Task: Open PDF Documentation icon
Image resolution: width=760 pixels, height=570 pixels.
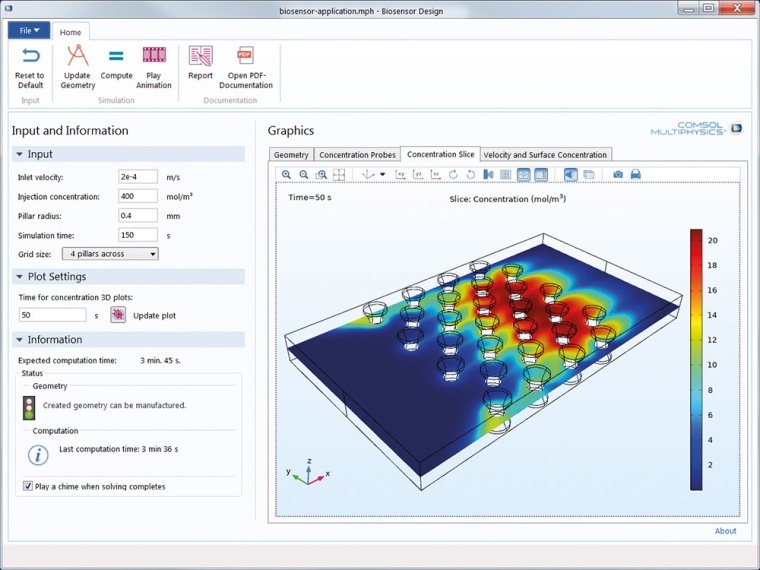Action: [x=245, y=55]
